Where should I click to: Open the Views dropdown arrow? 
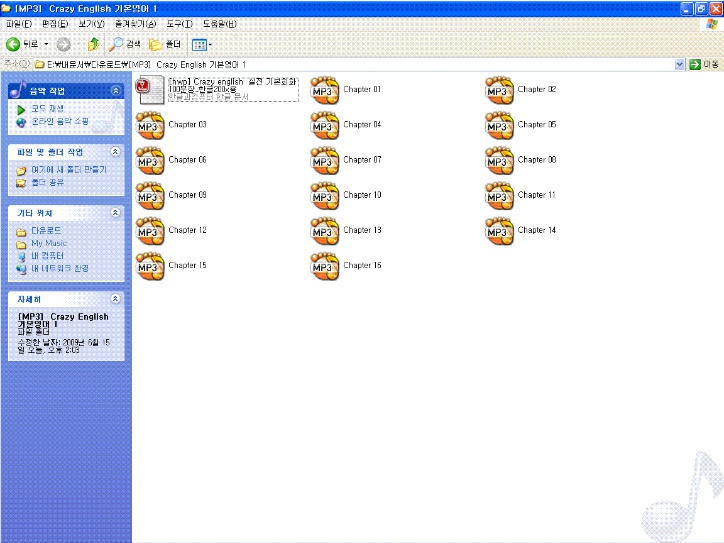(210, 45)
